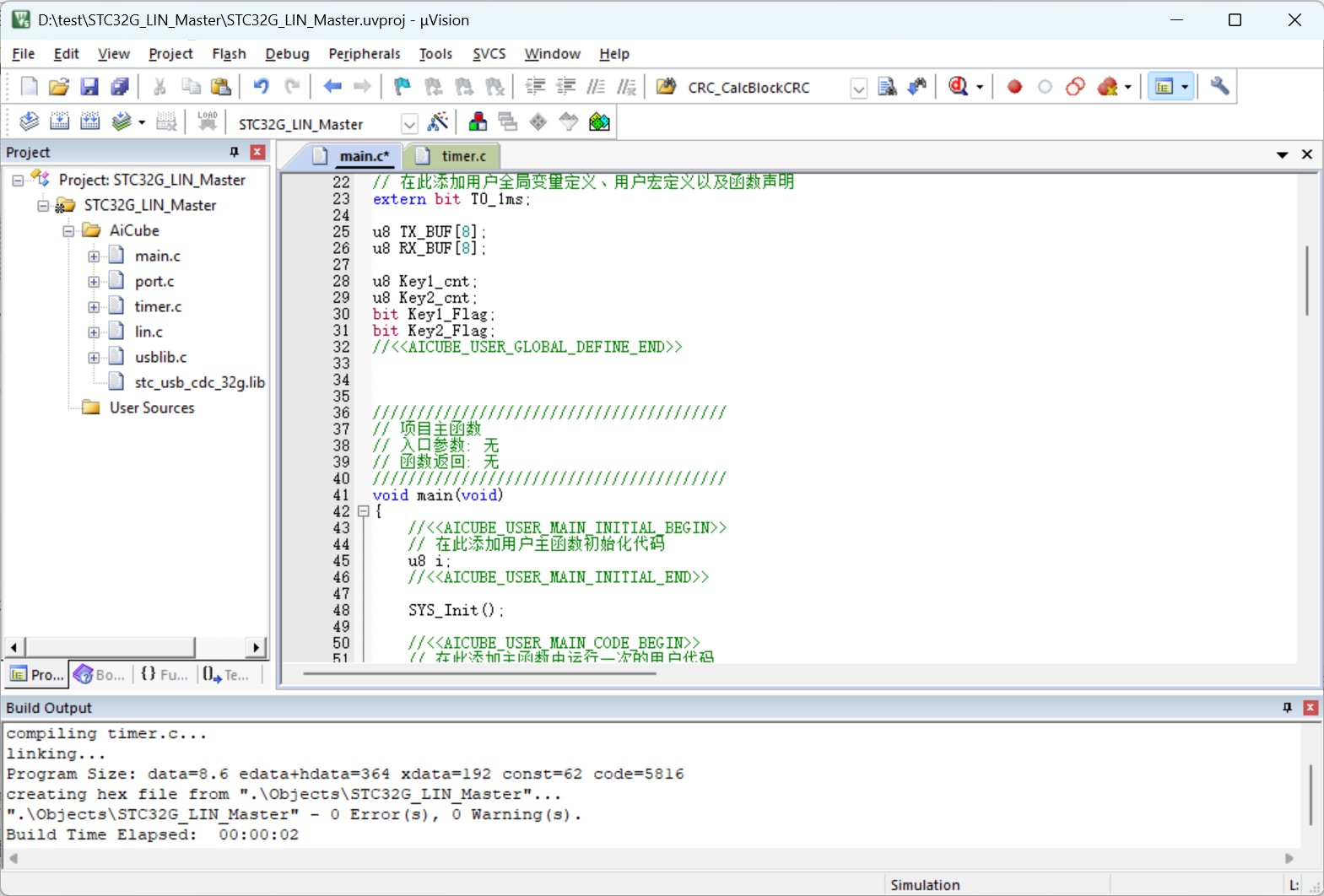The width and height of the screenshot is (1324, 896).
Task: Click the Save All toolbar icon
Action: pyautogui.click(x=120, y=86)
